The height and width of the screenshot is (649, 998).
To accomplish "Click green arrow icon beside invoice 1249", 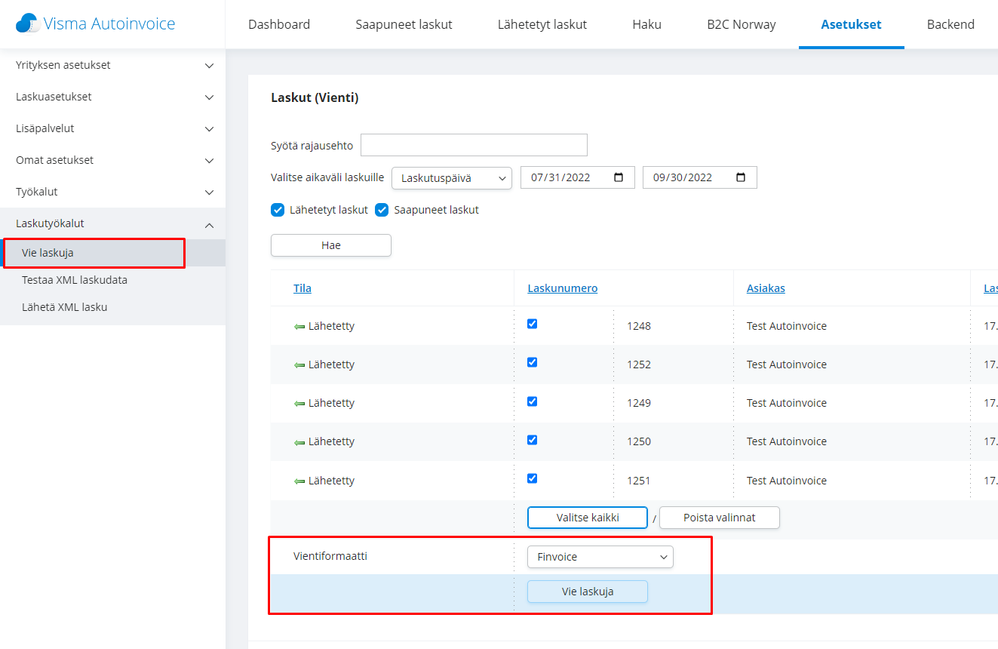I will point(299,403).
